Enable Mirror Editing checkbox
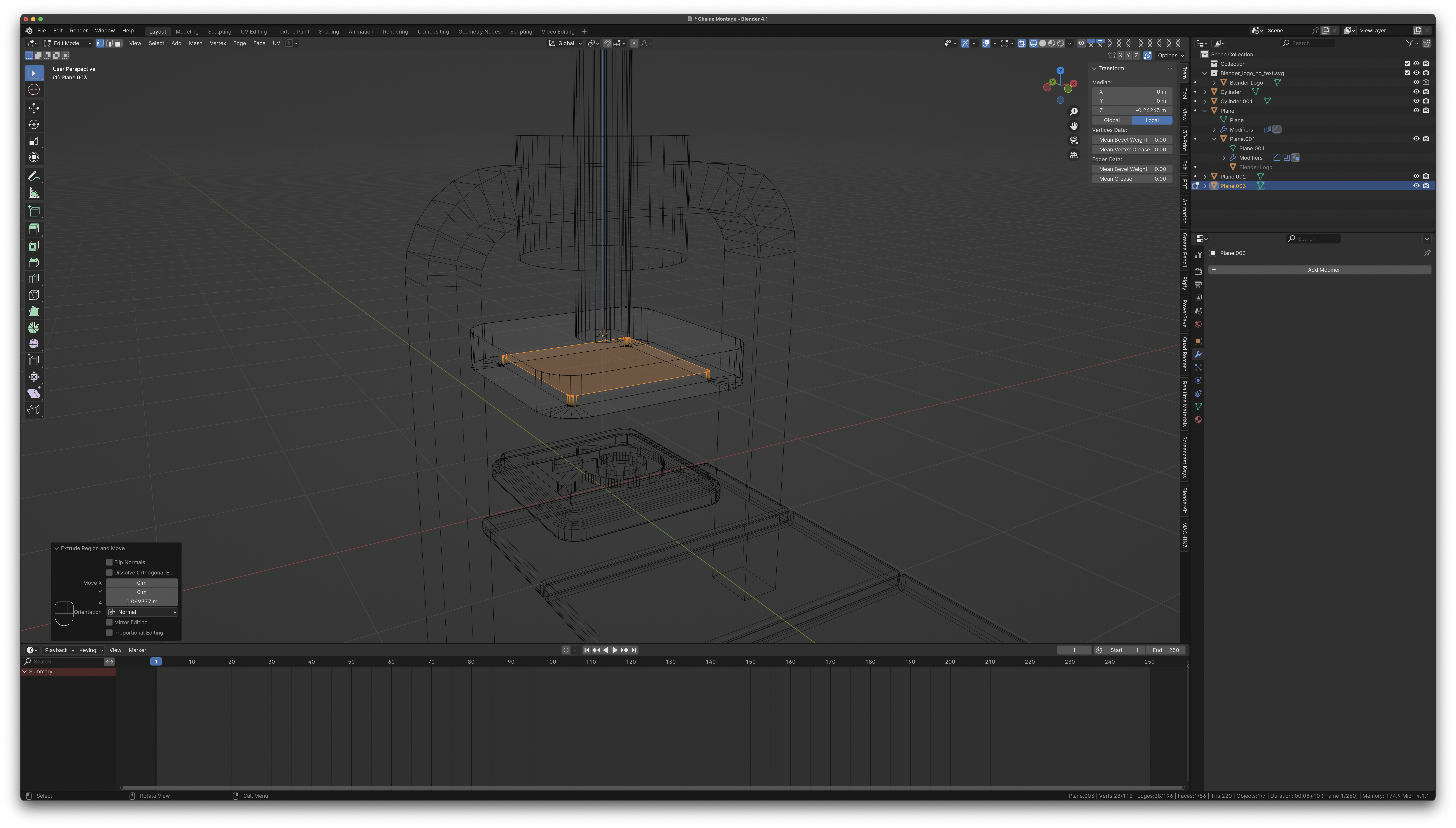Screen dimensions: 1456x828 coord(109,622)
